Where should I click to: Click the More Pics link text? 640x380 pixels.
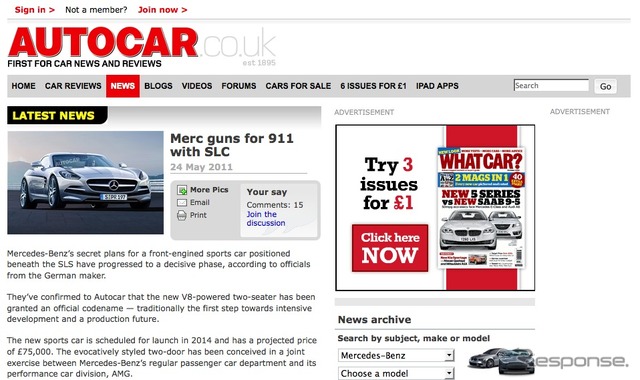click(209, 190)
